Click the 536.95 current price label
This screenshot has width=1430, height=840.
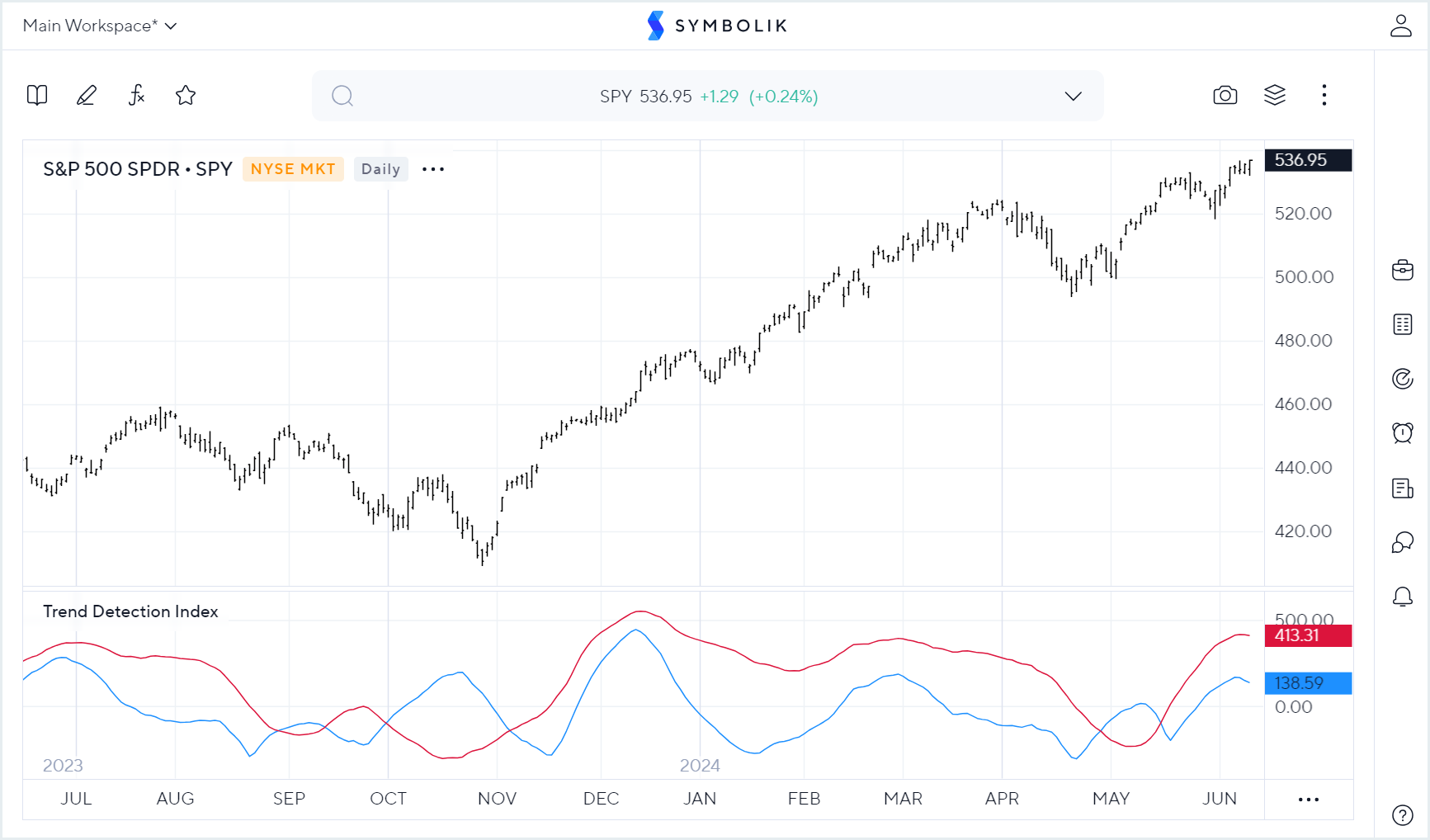pyautogui.click(x=1309, y=160)
